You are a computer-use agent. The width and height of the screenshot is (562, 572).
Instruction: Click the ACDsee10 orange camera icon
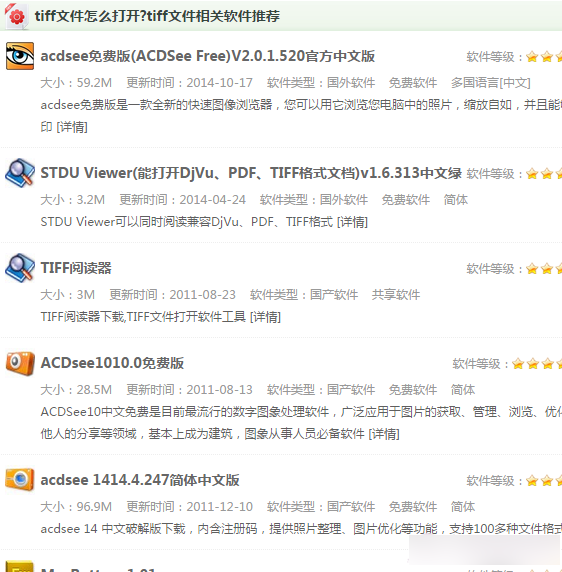tap(20, 363)
